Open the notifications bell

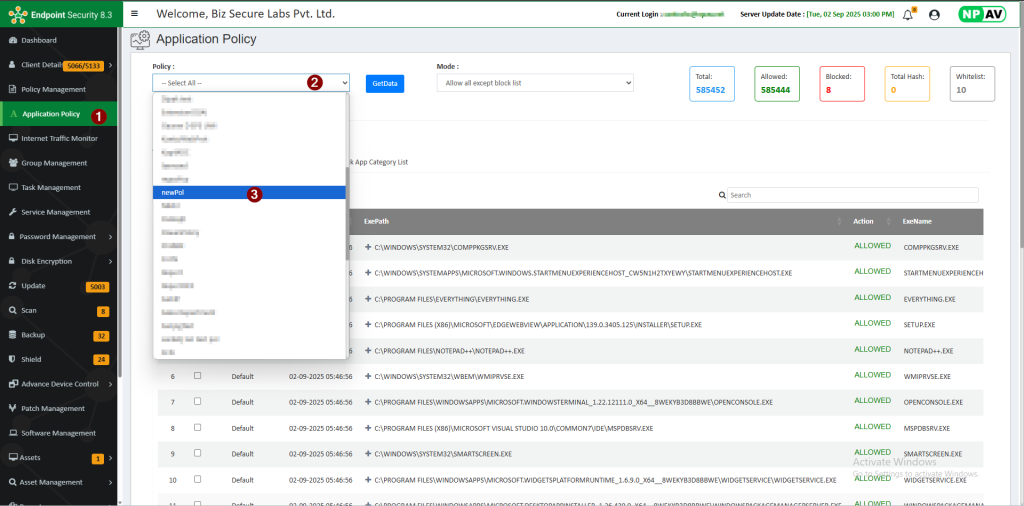point(908,15)
